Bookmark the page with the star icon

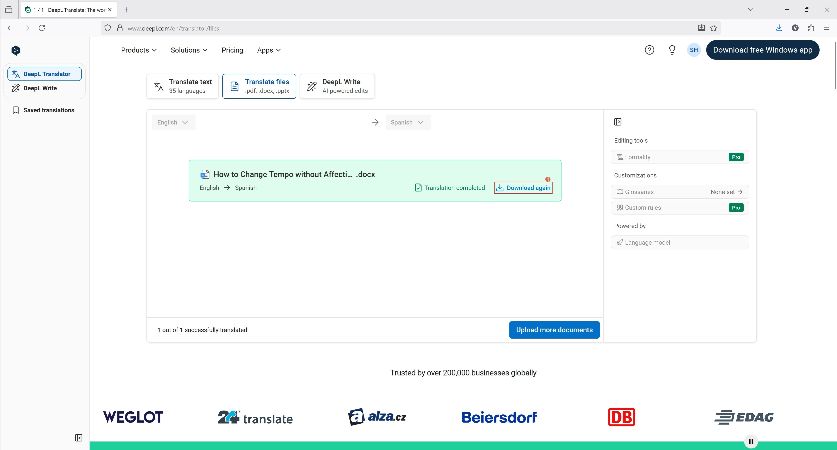click(713, 28)
